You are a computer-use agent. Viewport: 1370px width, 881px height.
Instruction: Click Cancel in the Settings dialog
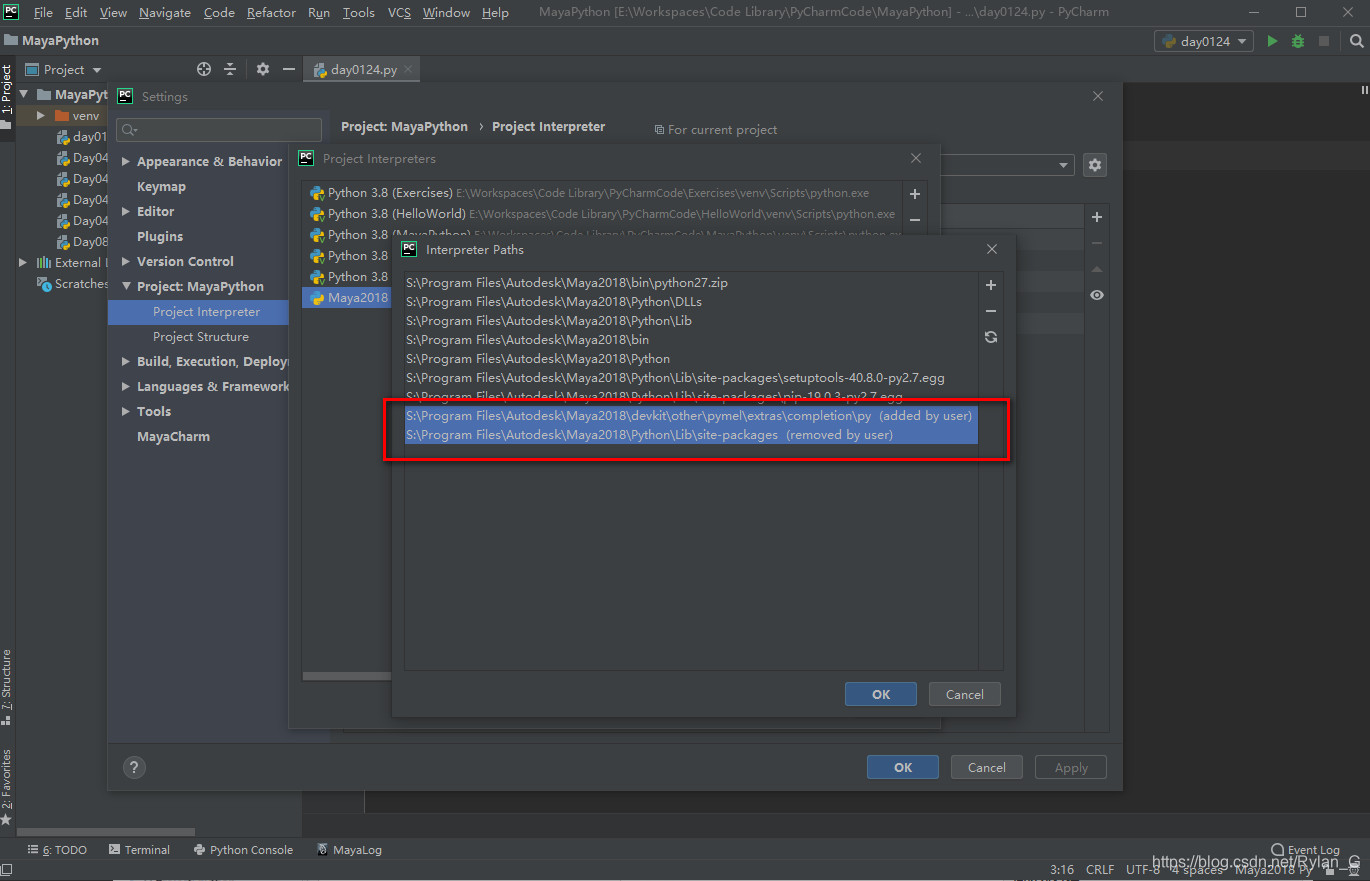(x=987, y=767)
